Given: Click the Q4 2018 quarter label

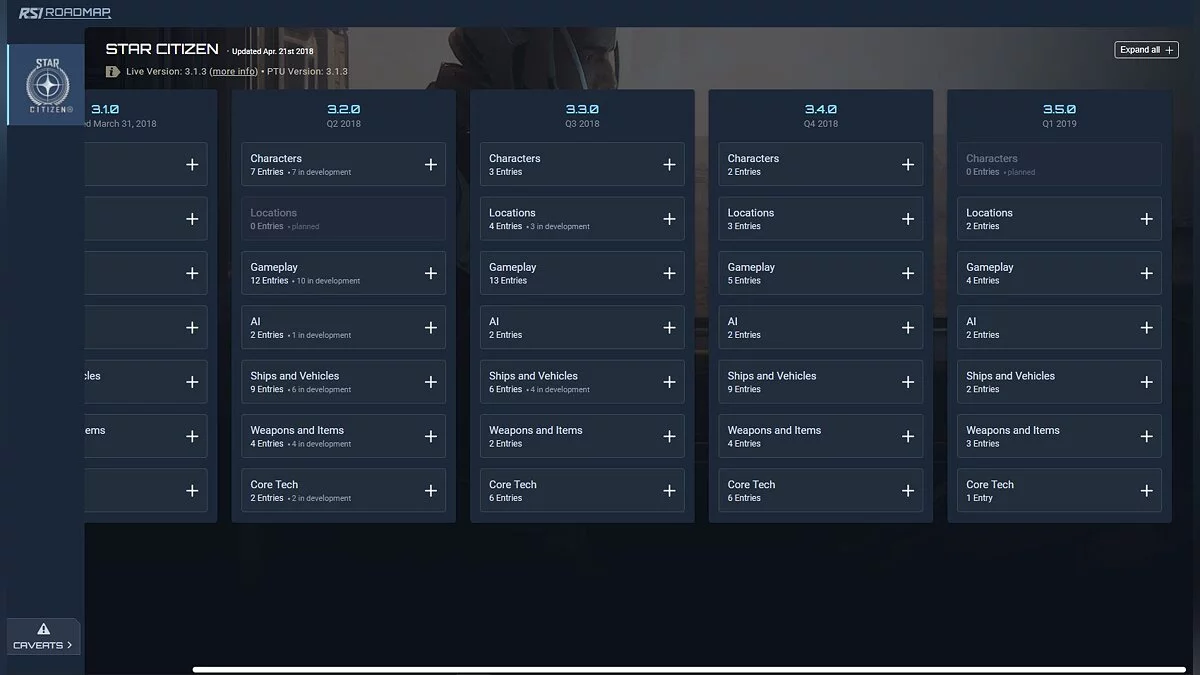Looking at the screenshot, I should click(x=821, y=124).
